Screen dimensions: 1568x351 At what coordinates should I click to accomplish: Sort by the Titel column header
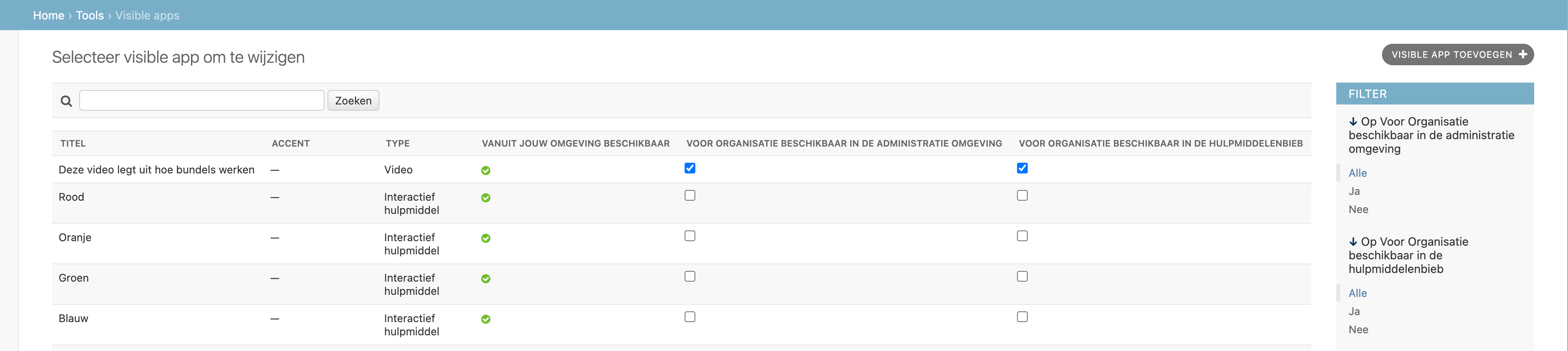pos(73,144)
